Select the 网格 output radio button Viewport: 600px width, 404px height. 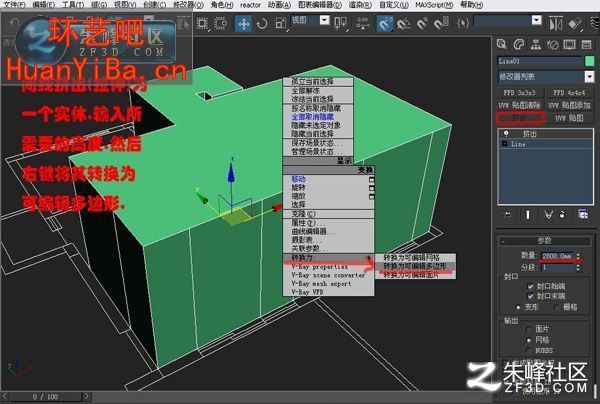pyautogui.click(x=529, y=340)
